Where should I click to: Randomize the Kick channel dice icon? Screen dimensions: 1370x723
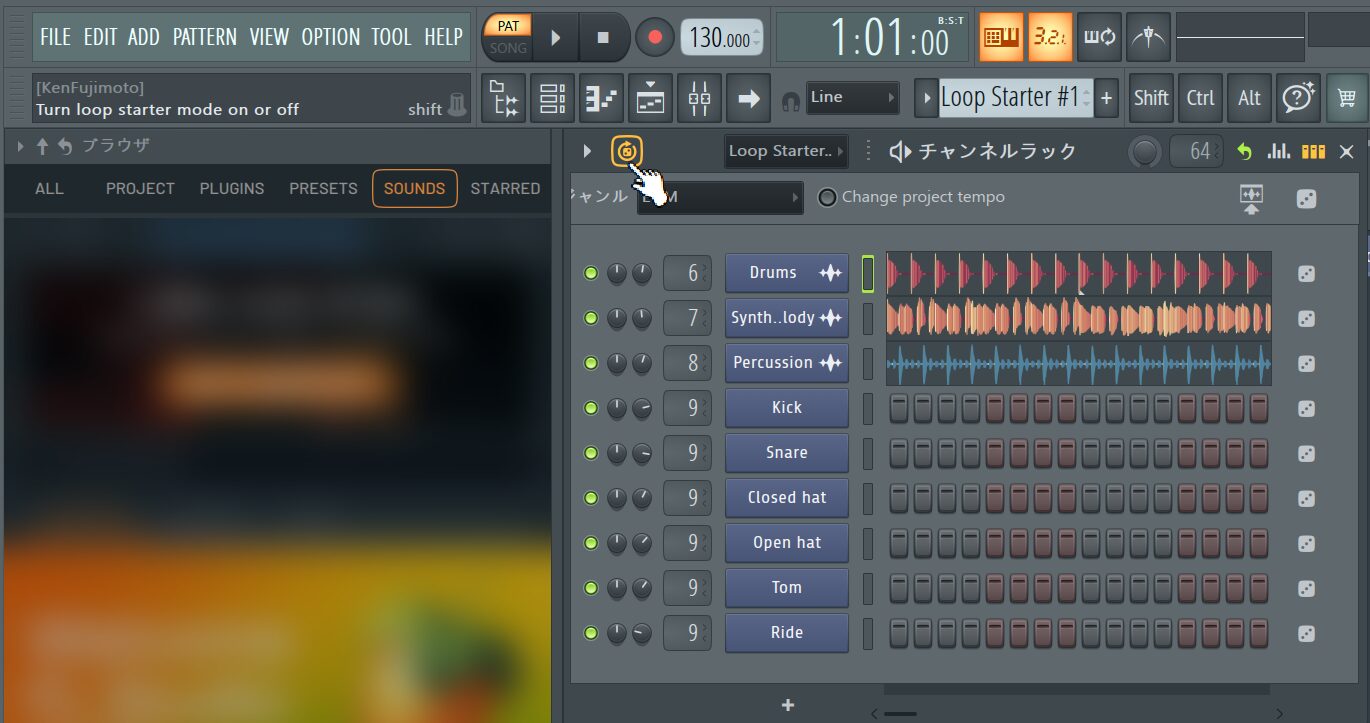[1306, 409]
